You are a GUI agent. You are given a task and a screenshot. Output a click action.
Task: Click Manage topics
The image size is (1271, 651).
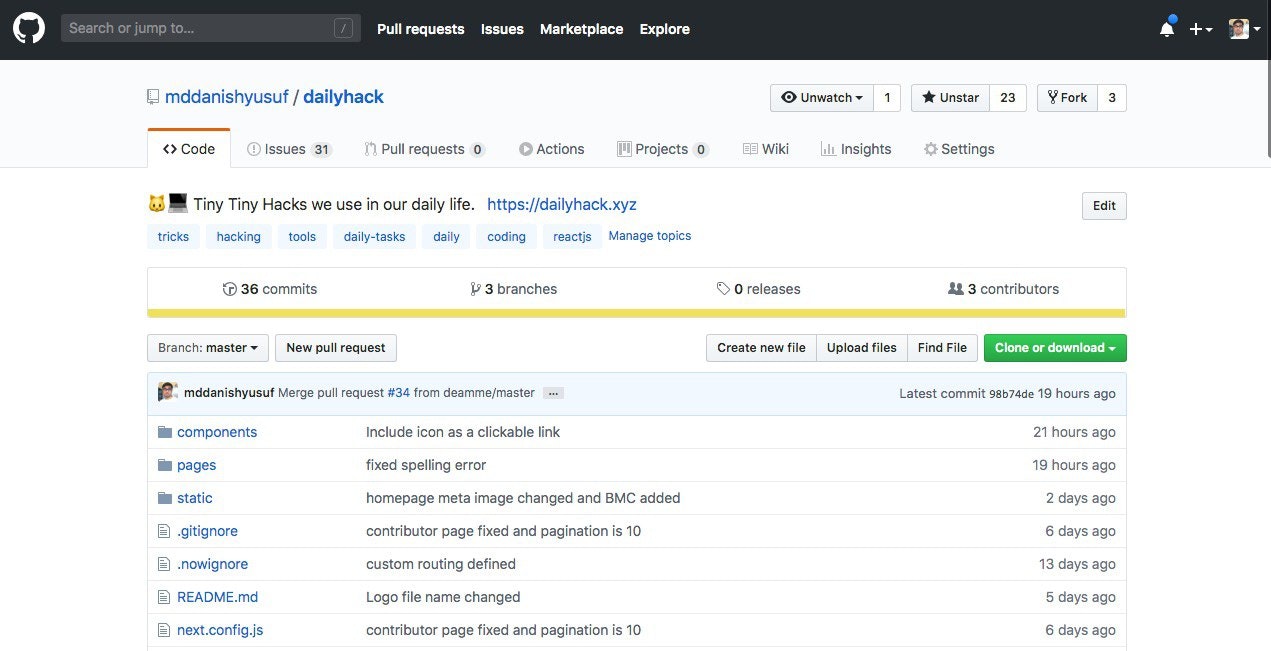point(650,236)
